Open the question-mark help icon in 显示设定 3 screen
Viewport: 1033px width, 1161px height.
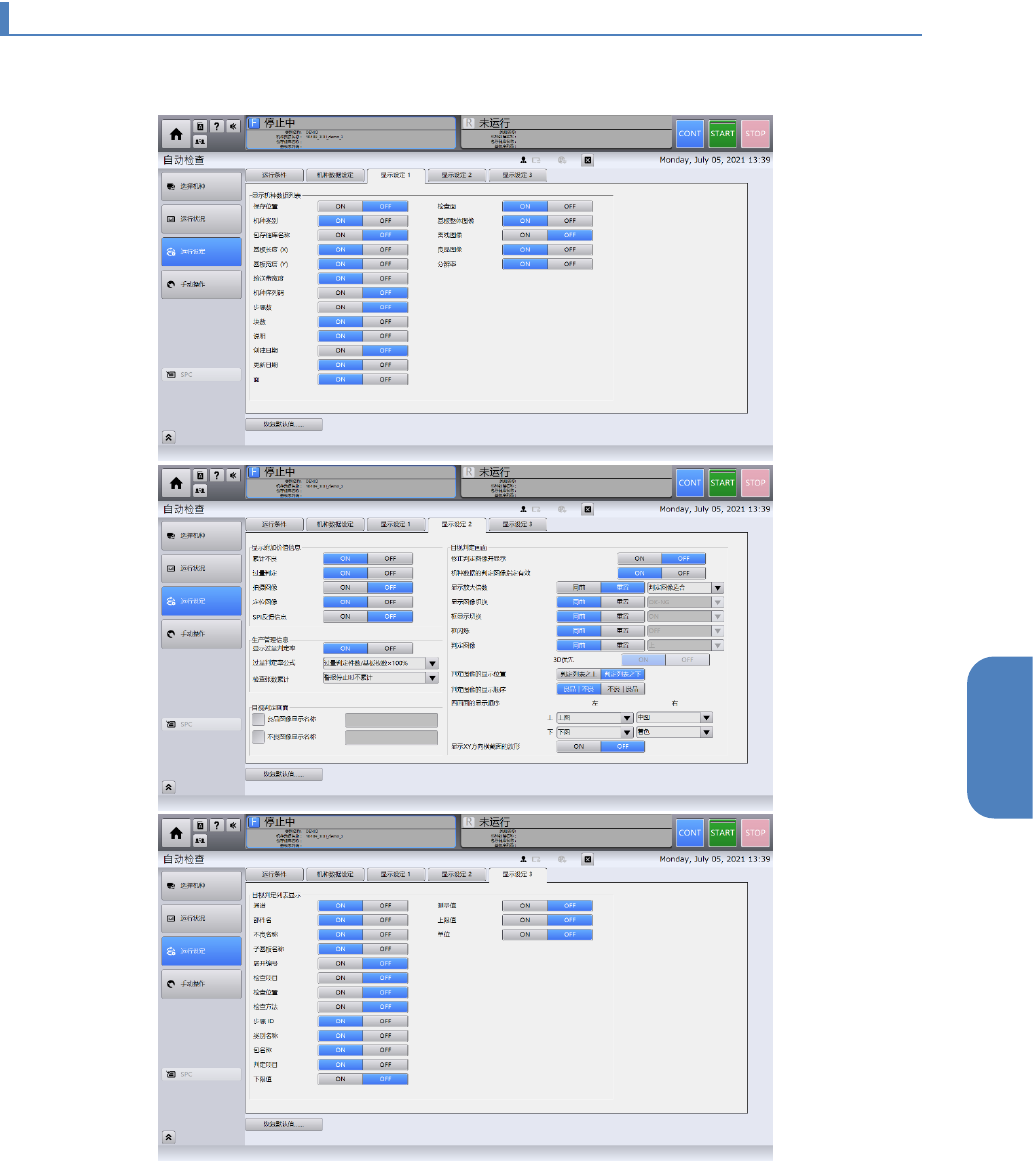click(217, 825)
